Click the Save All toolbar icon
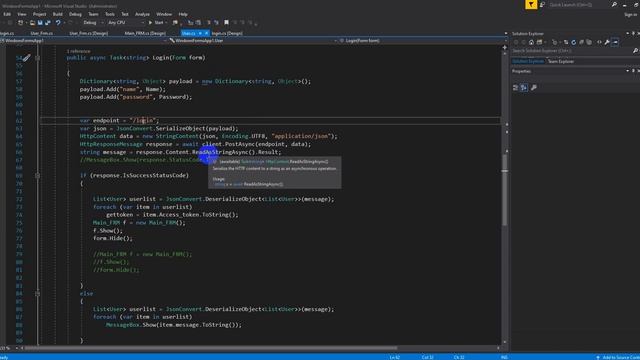640x360 pixels. tap(48, 23)
